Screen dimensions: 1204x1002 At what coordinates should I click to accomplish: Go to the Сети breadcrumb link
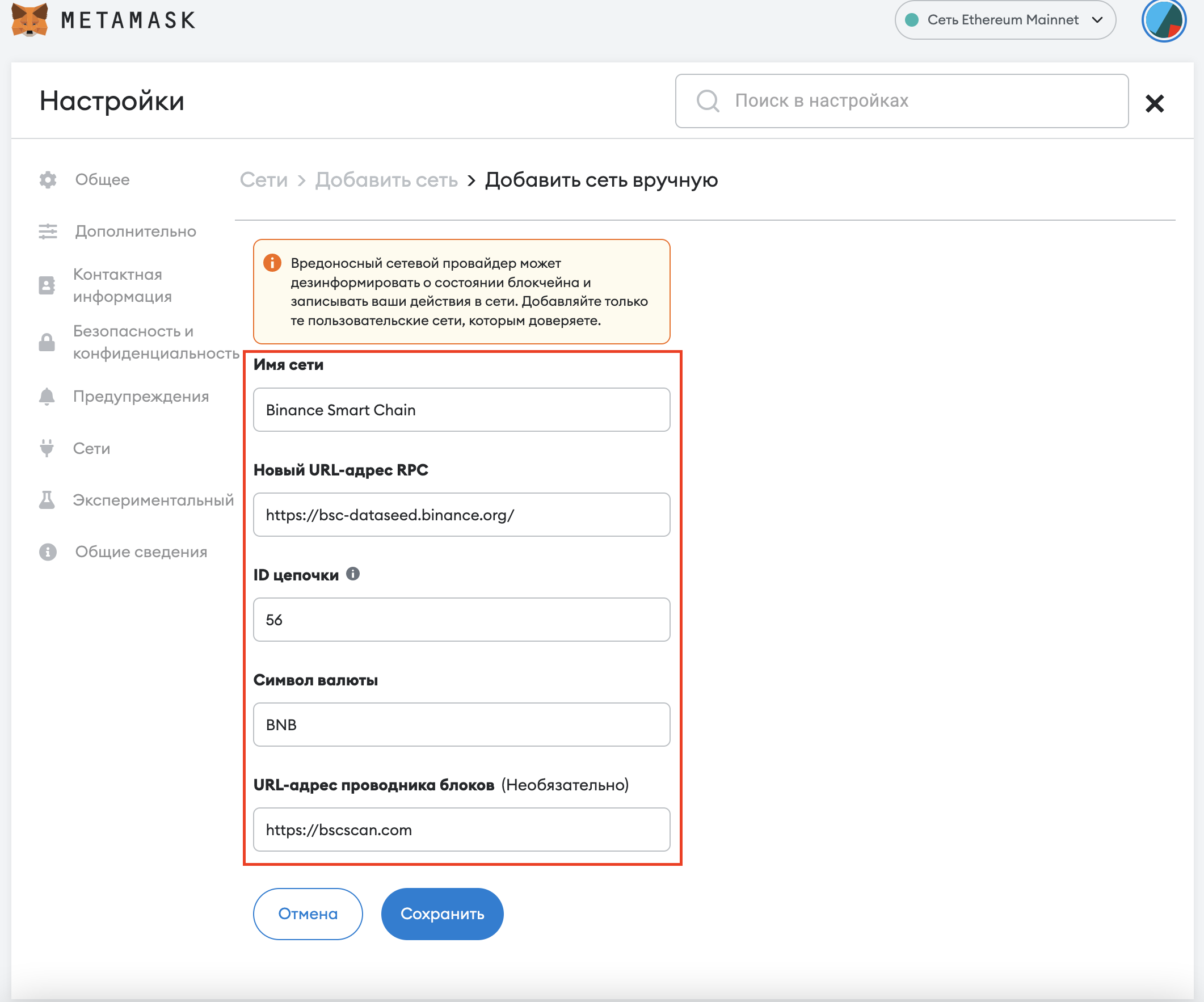point(263,179)
